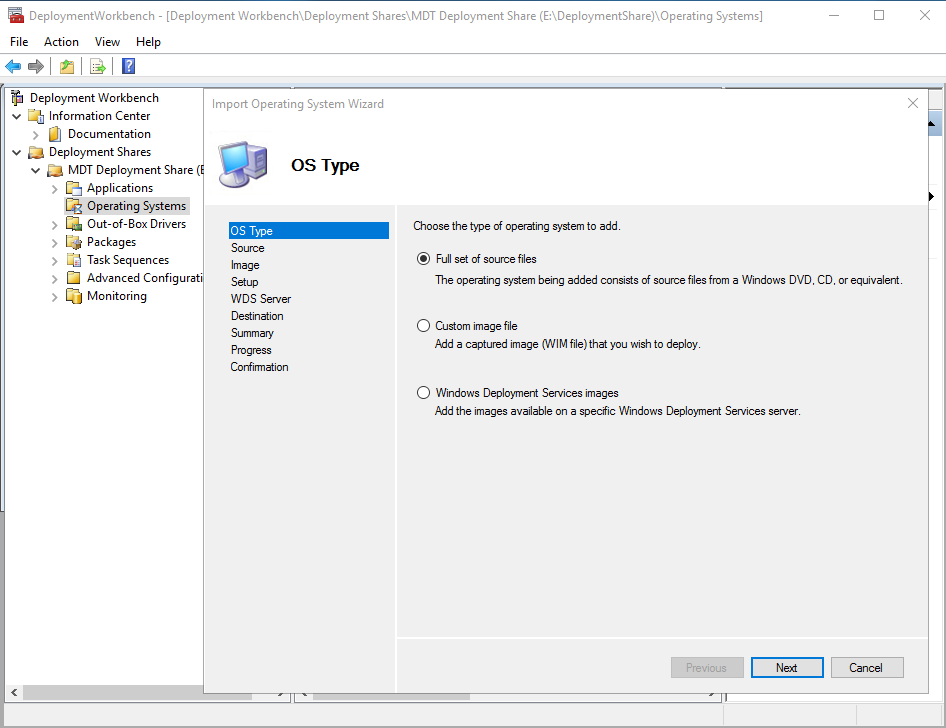
Task: Select the Setup wizard step
Action: 244,282
